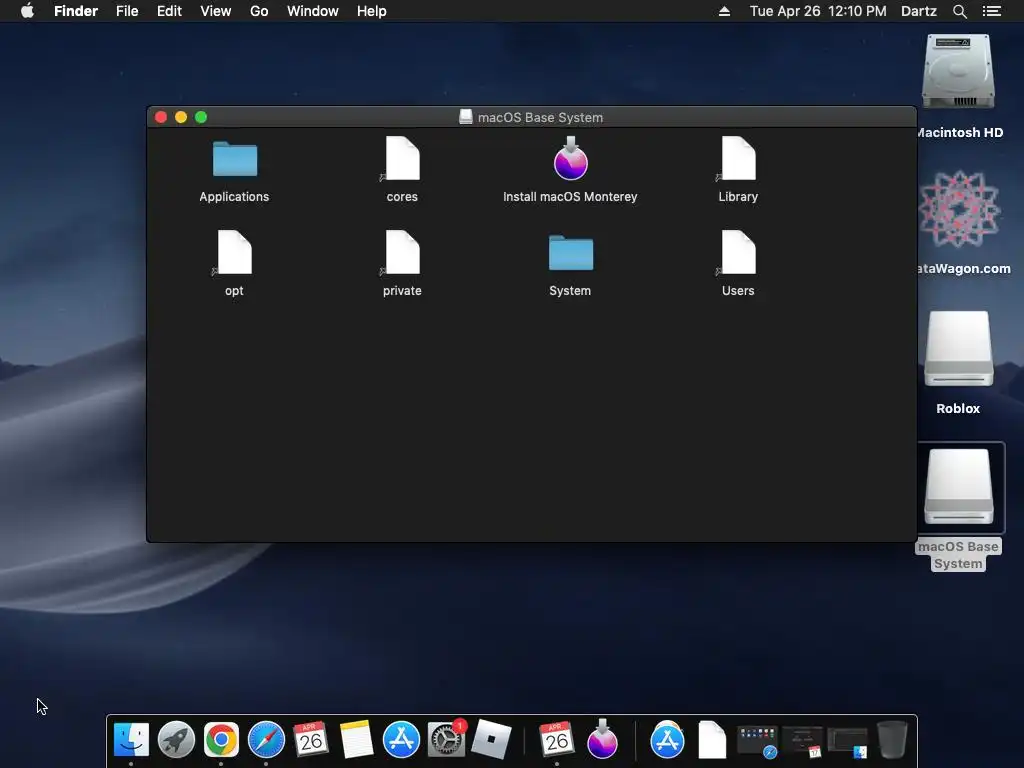Select the Library alias icon

(x=738, y=159)
